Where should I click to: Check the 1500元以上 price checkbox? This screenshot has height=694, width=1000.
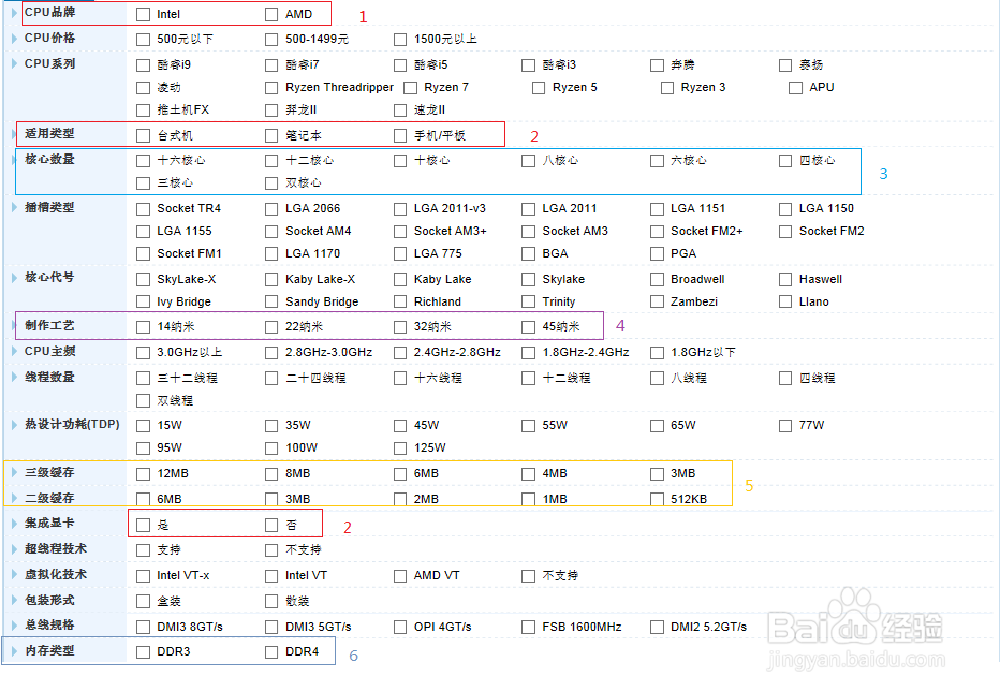[x=401, y=40]
